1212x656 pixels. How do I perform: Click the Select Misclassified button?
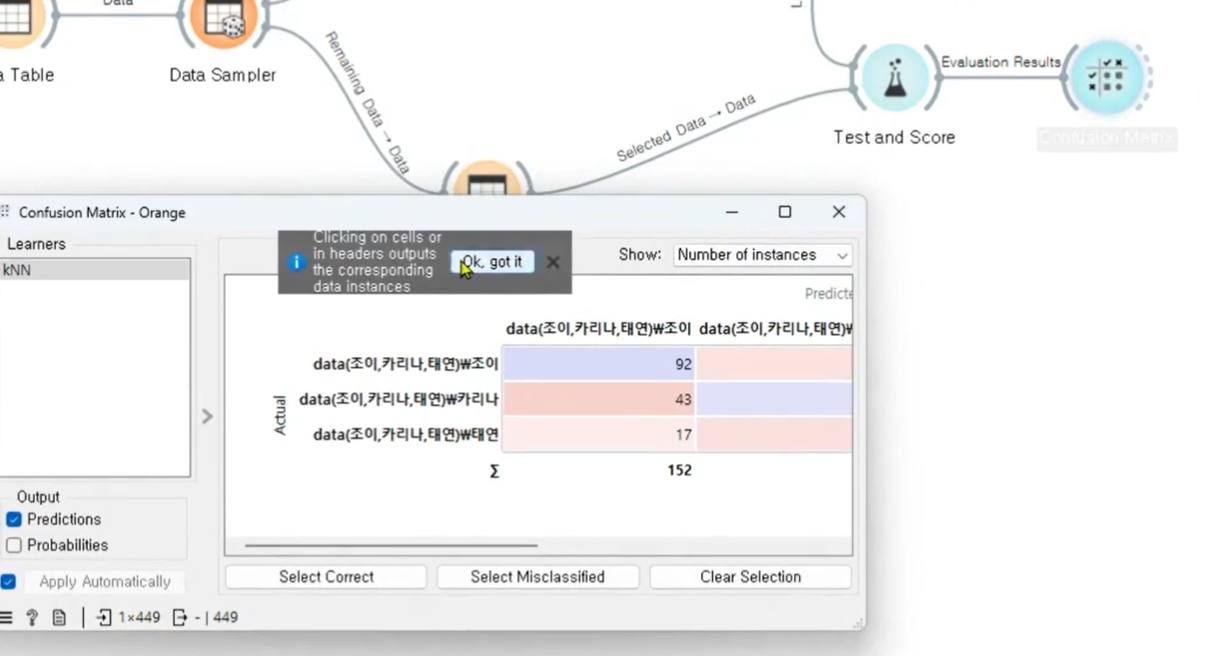(537, 577)
